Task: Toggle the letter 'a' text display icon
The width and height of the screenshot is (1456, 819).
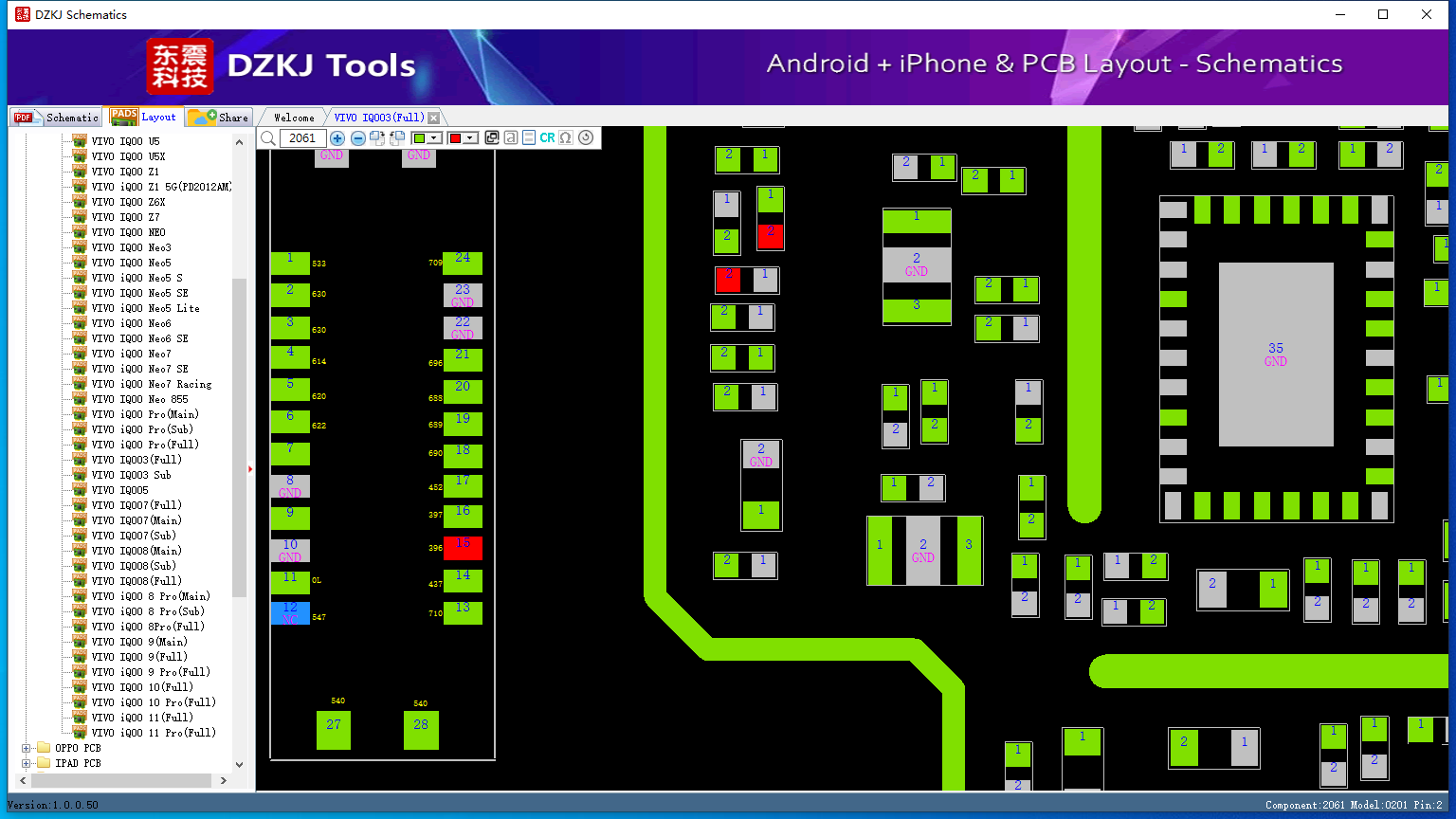Action: (x=511, y=138)
